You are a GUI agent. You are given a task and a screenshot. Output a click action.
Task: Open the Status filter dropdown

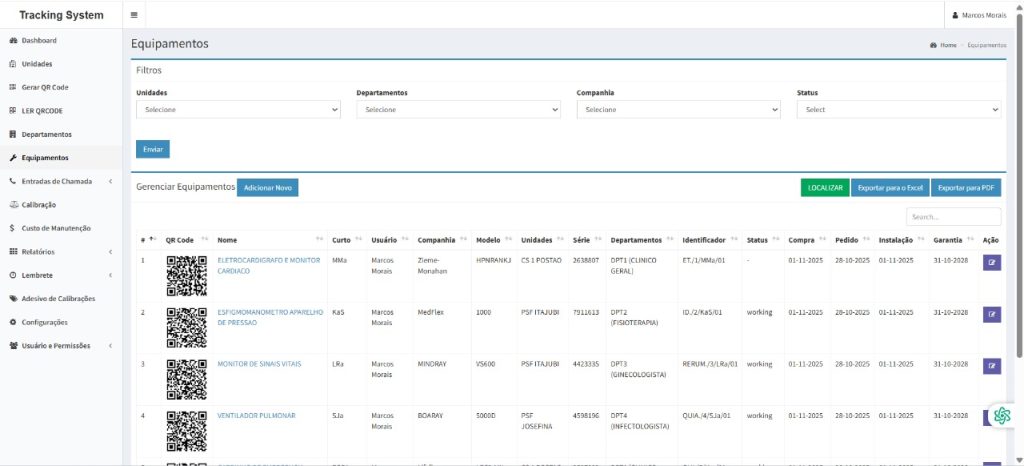[x=898, y=110]
